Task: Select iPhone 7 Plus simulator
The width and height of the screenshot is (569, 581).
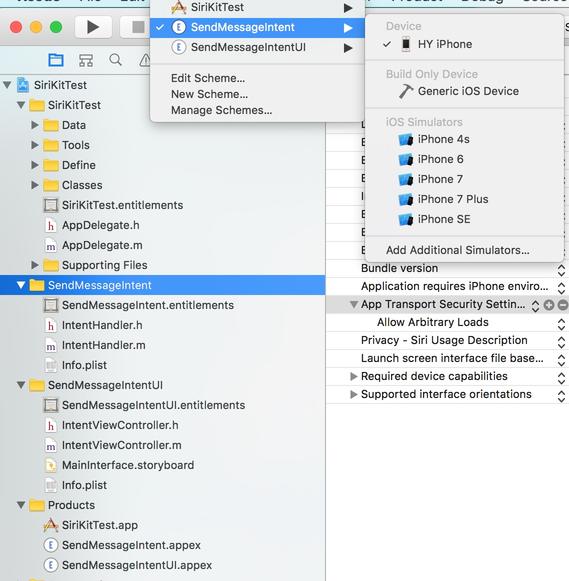Action: click(465, 199)
